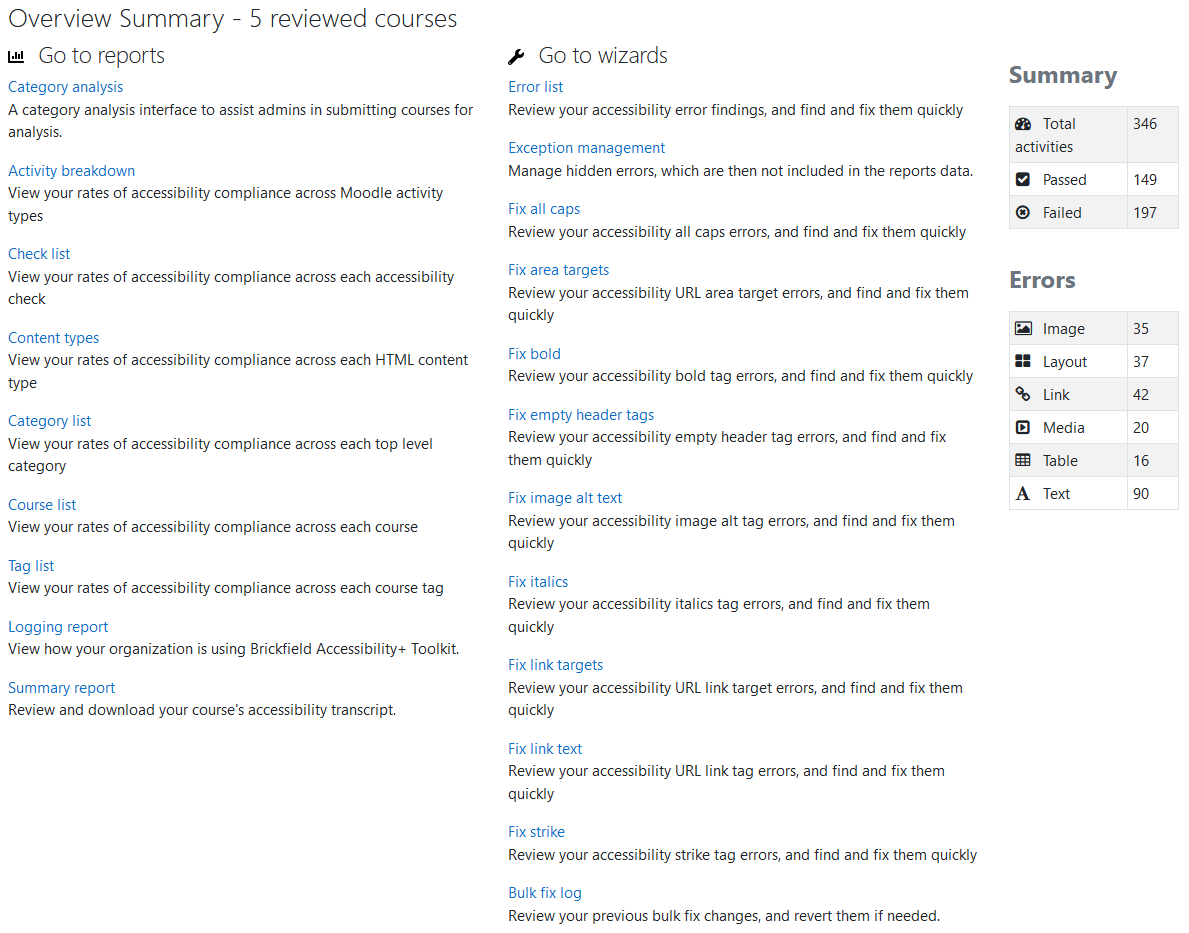Click the Total activities dashboard icon
Image resolution: width=1189 pixels, height=933 pixels.
click(x=1023, y=124)
